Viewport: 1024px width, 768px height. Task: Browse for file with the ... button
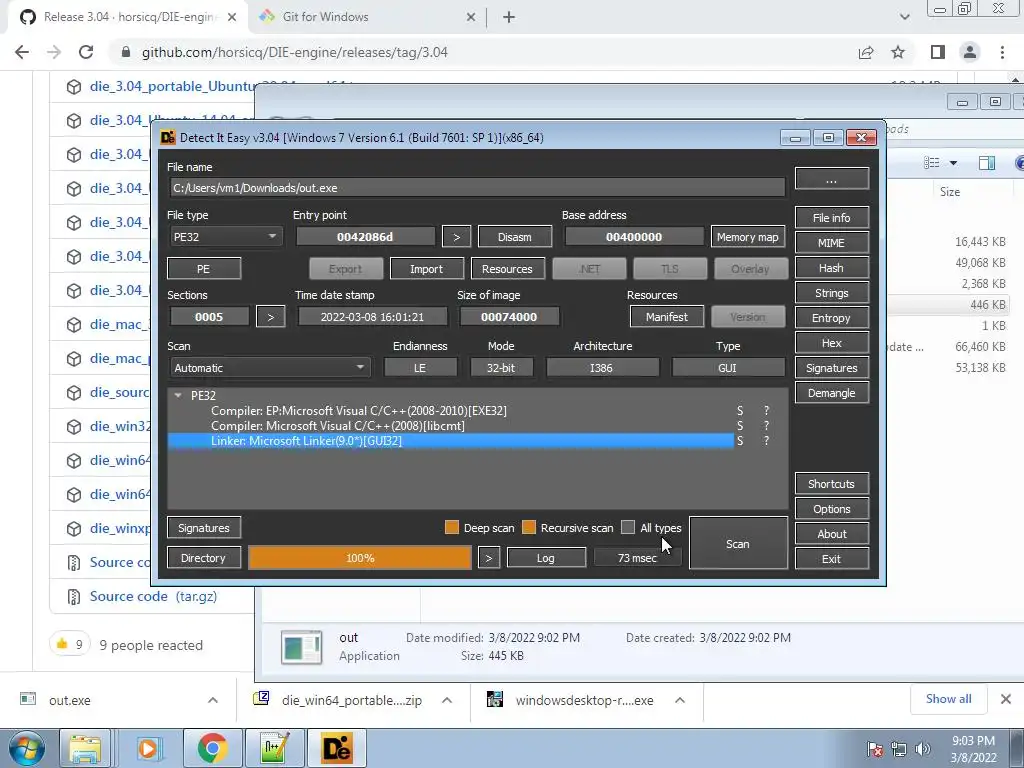831,179
